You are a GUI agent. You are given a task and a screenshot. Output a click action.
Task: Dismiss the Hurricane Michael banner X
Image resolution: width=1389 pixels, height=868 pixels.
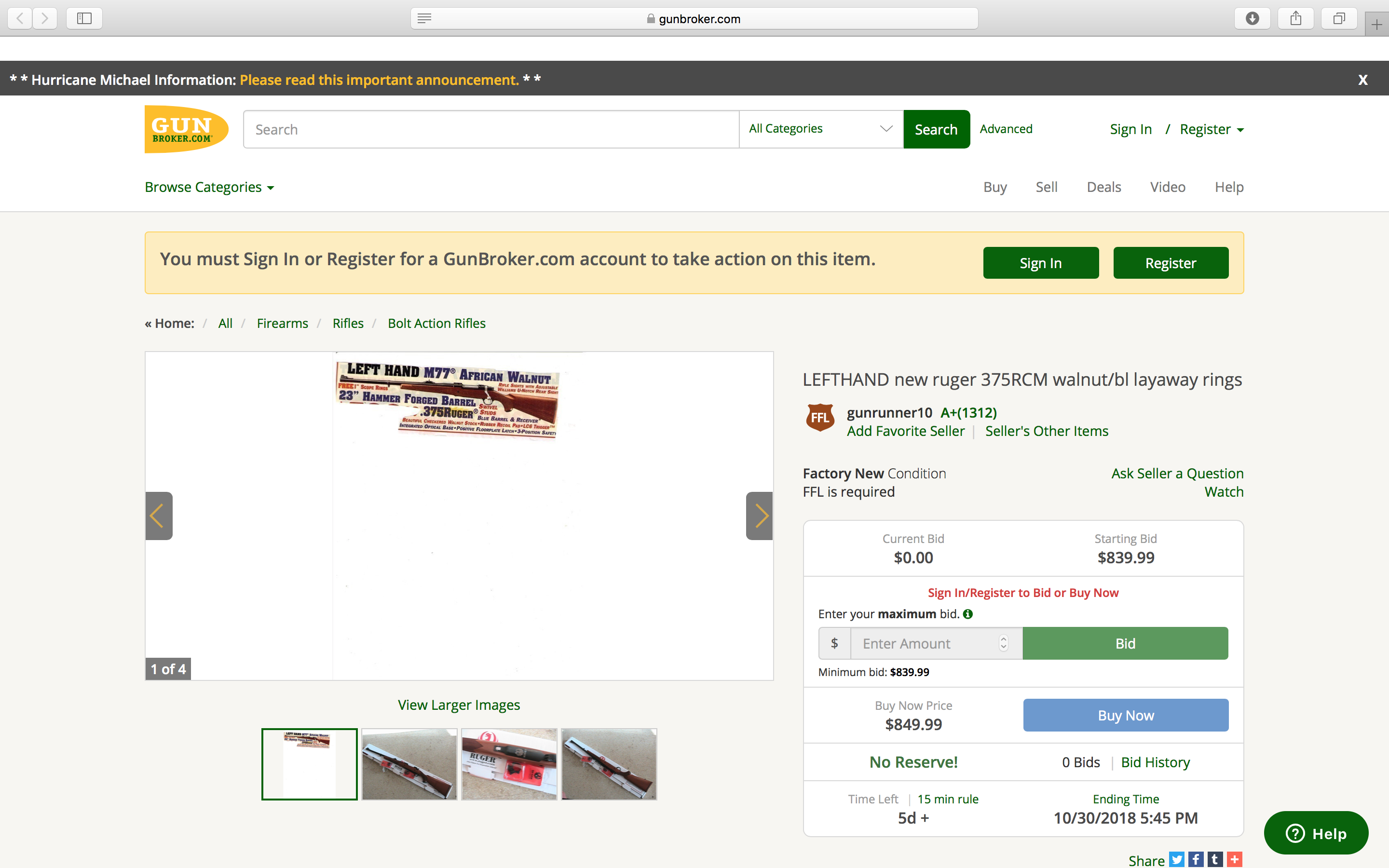1362,80
